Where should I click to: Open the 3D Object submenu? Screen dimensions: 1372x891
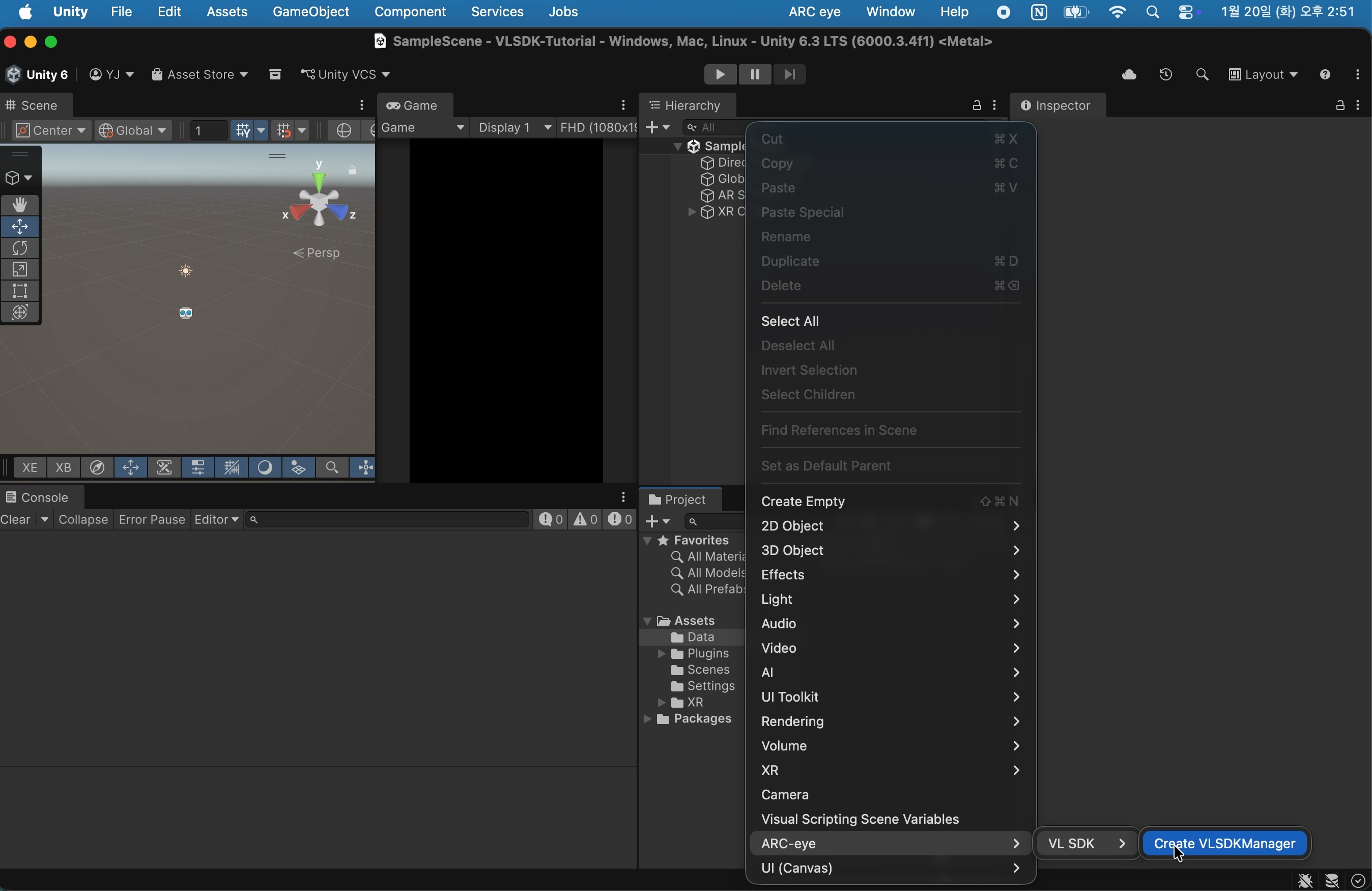pos(890,551)
